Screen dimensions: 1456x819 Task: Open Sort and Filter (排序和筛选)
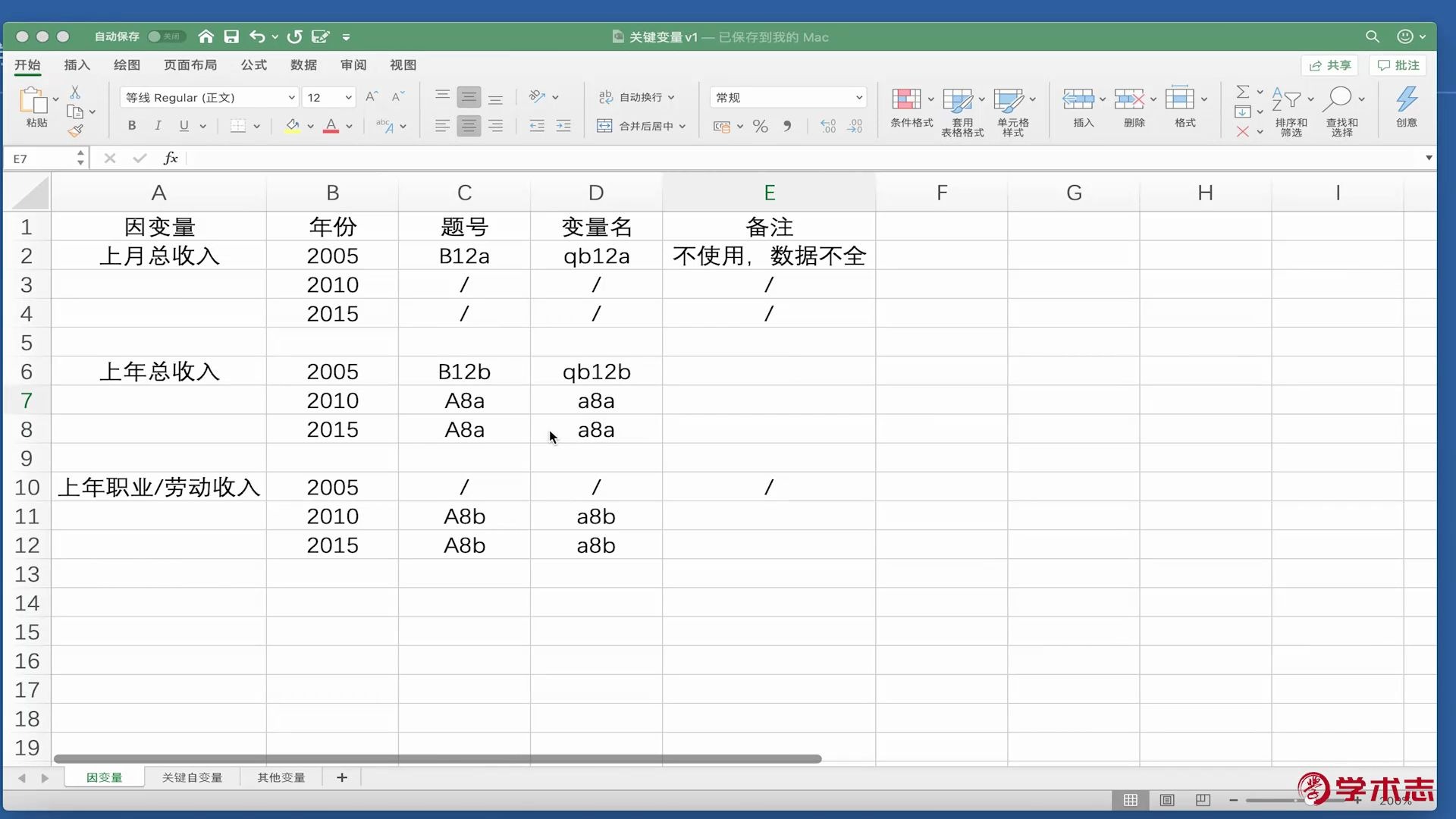pyautogui.click(x=1291, y=110)
